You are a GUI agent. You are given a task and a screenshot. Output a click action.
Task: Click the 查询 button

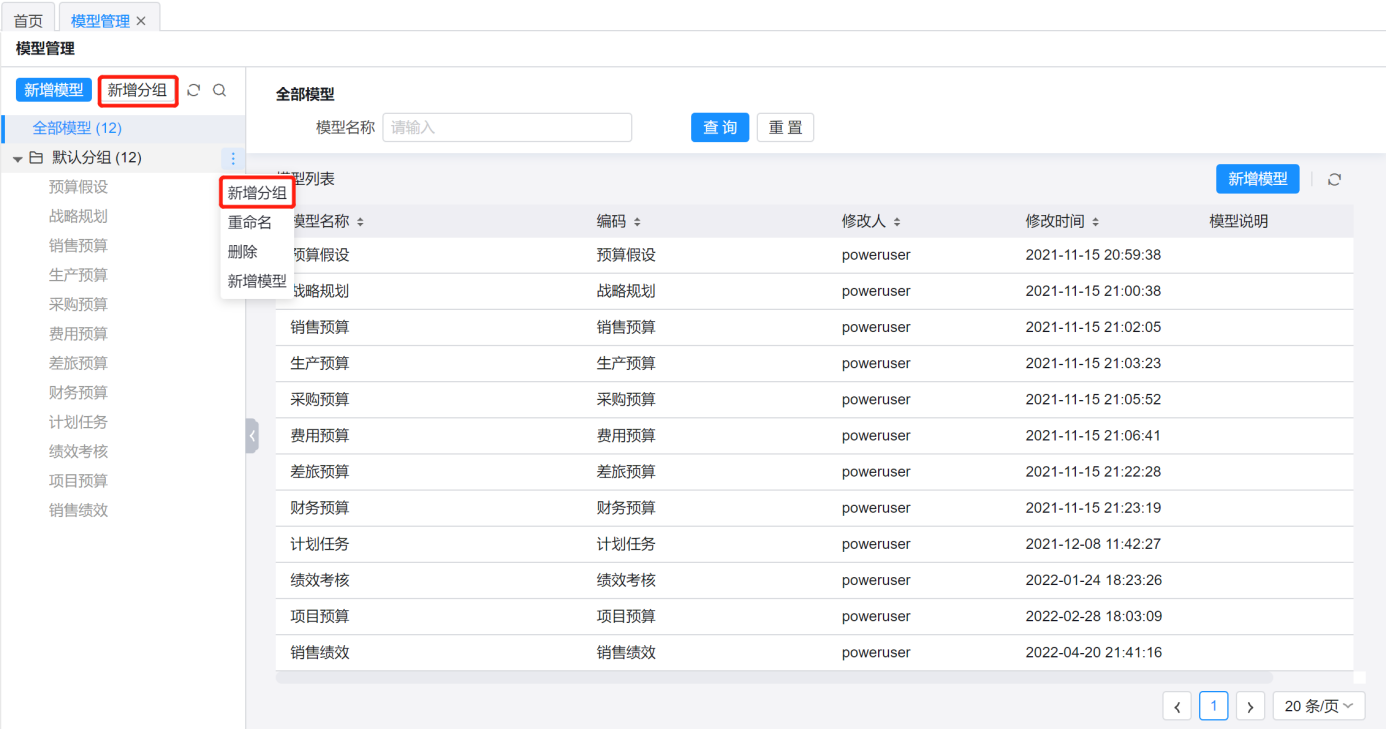[x=719, y=128]
